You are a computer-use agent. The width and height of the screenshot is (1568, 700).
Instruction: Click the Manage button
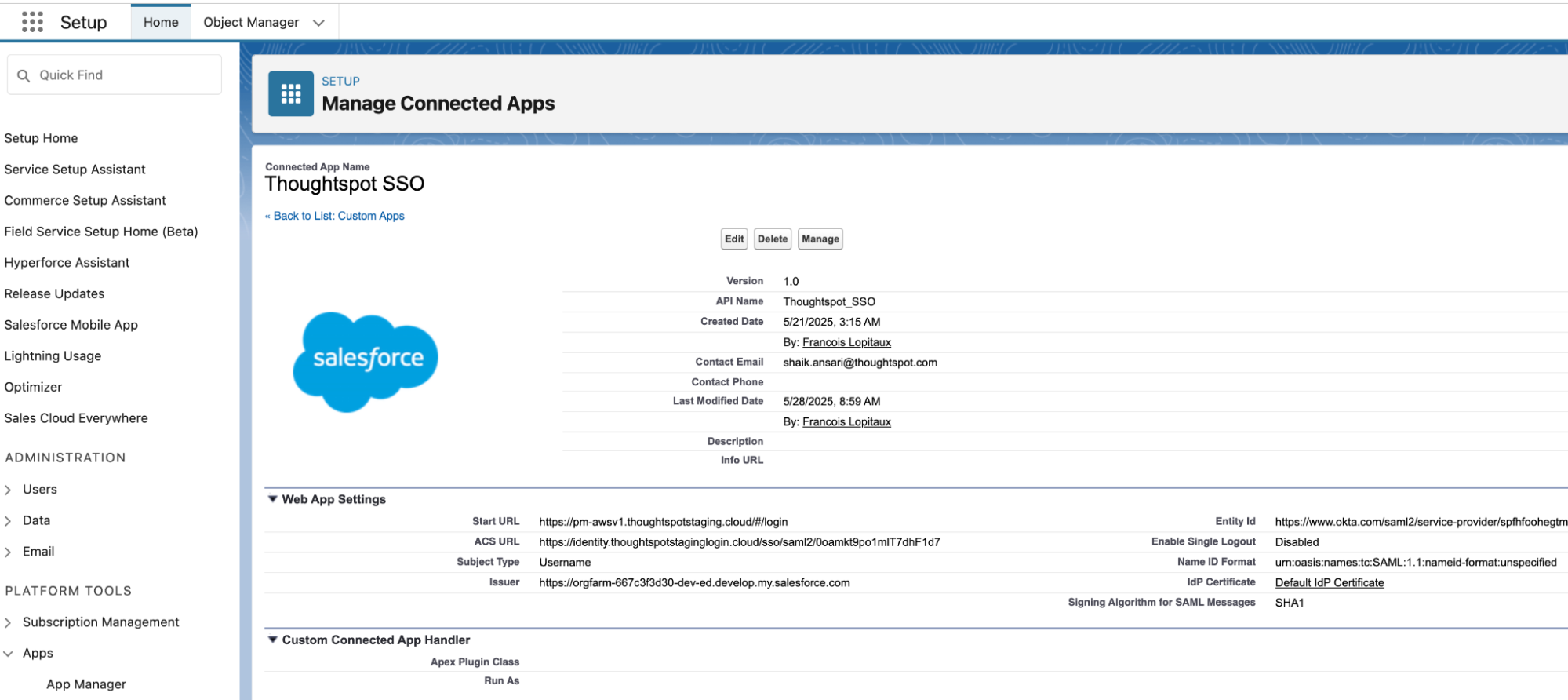(x=820, y=239)
